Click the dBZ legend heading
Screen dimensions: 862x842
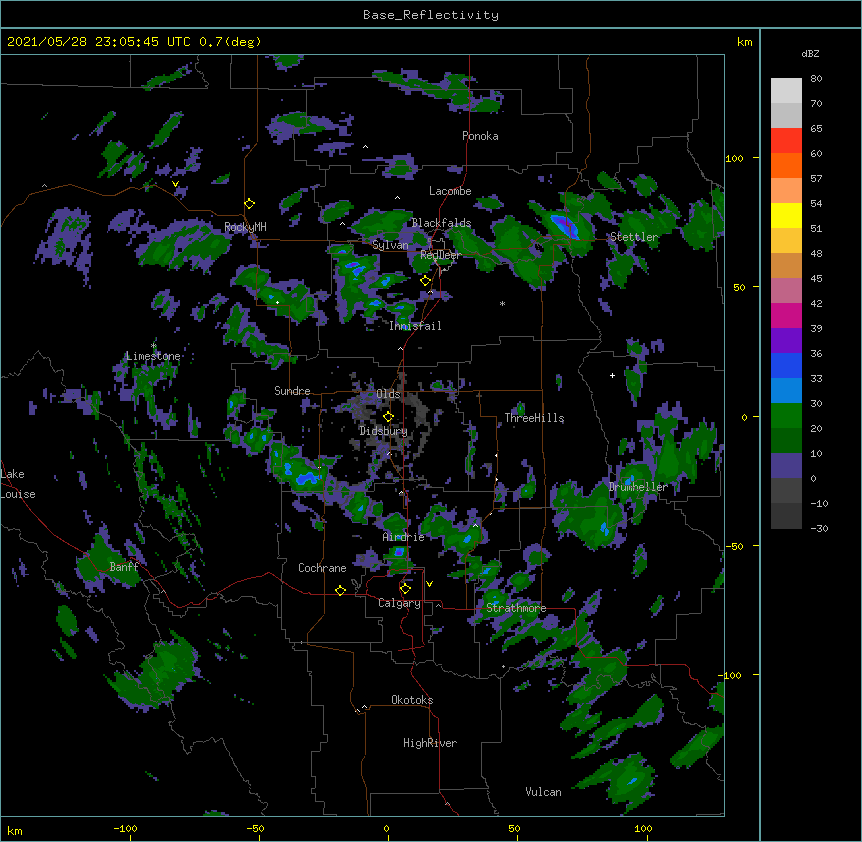tap(810, 53)
